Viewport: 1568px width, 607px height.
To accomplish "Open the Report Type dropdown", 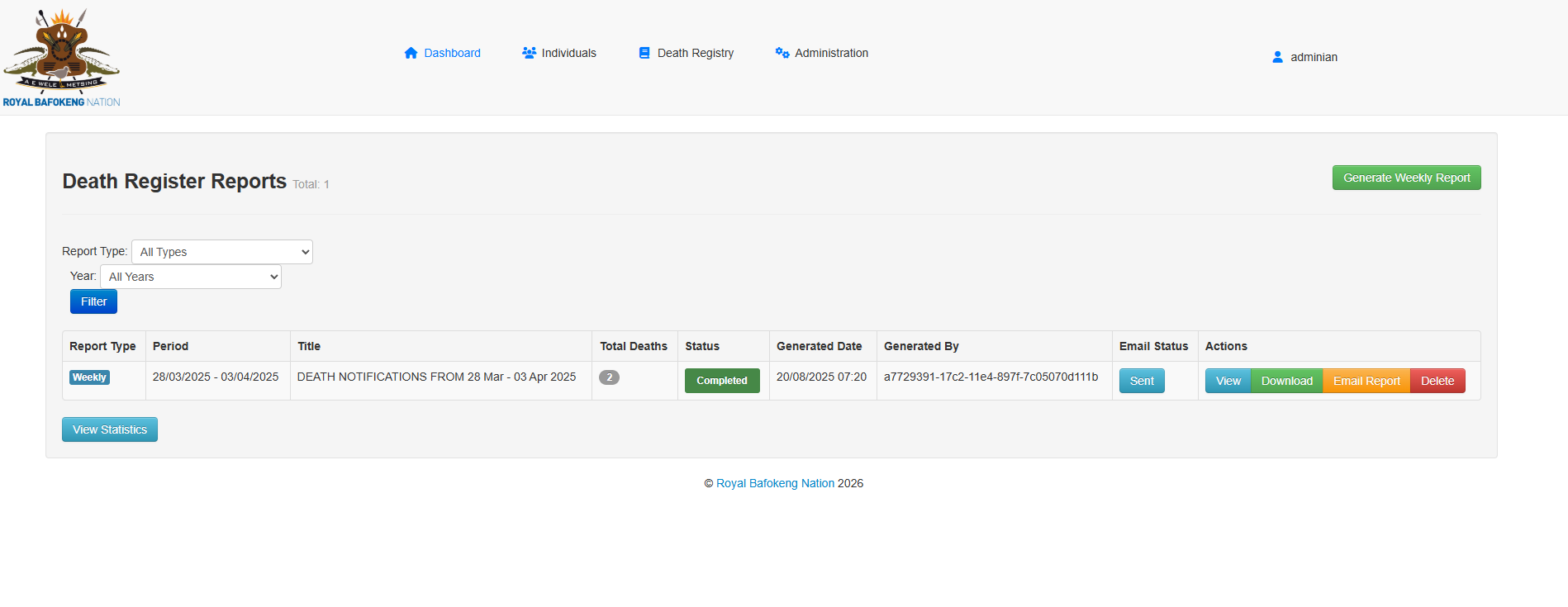I will (221, 252).
